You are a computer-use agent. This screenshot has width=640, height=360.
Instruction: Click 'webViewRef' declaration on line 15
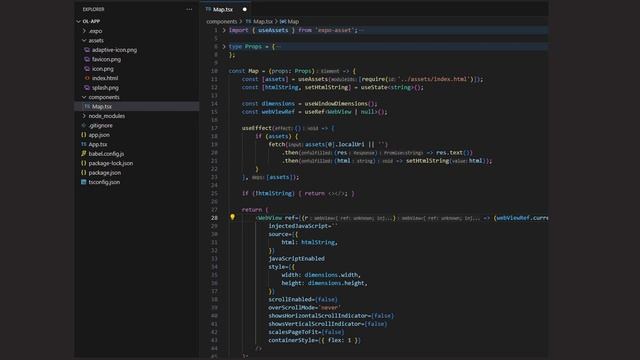point(278,112)
